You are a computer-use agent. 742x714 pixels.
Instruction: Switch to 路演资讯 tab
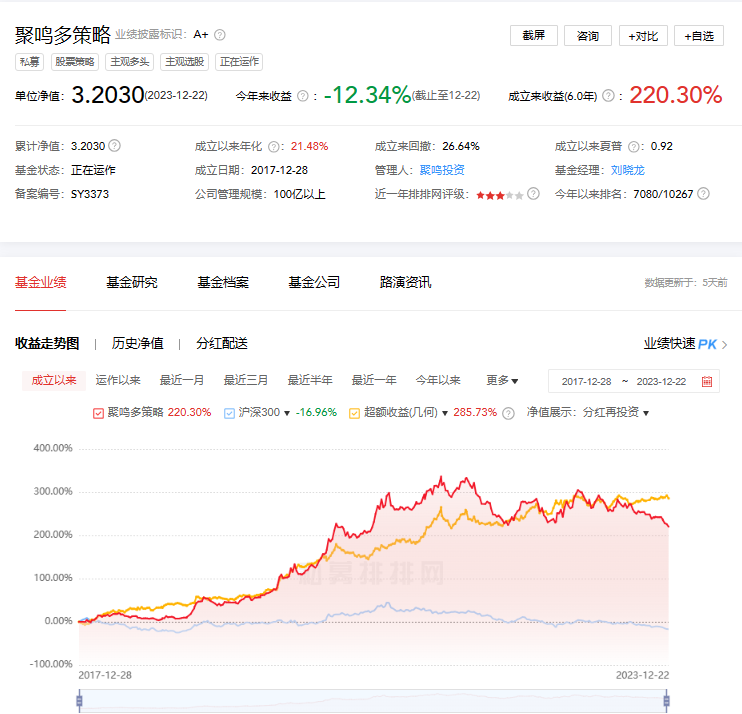(x=406, y=282)
